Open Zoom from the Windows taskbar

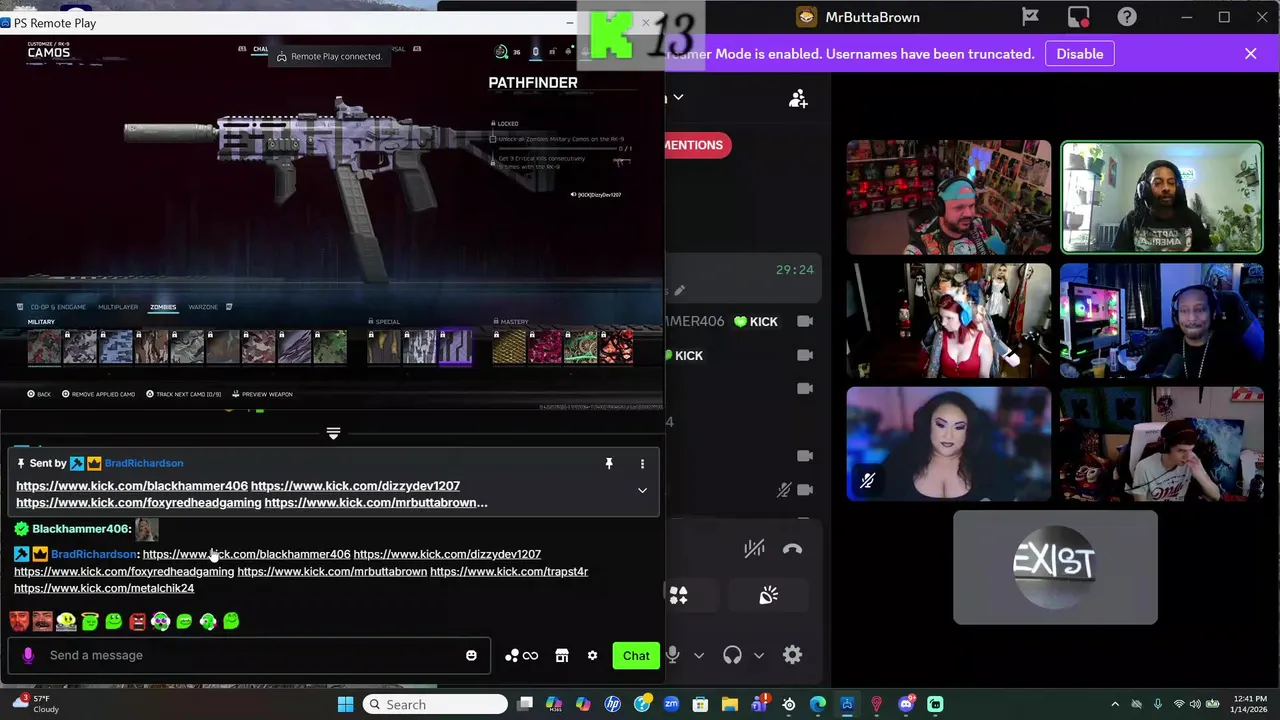(671, 704)
